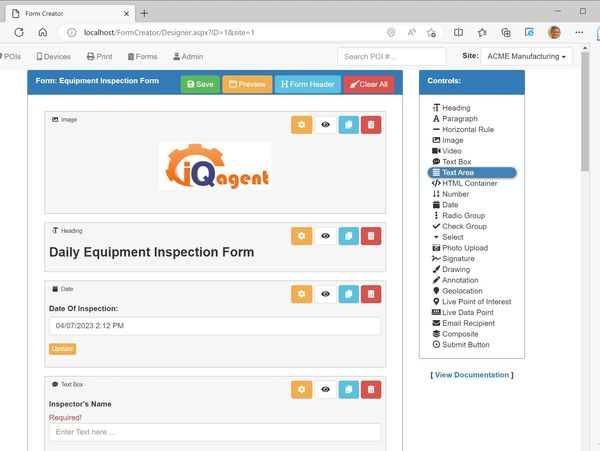Save the Equipment Inspection Form

[200, 84]
